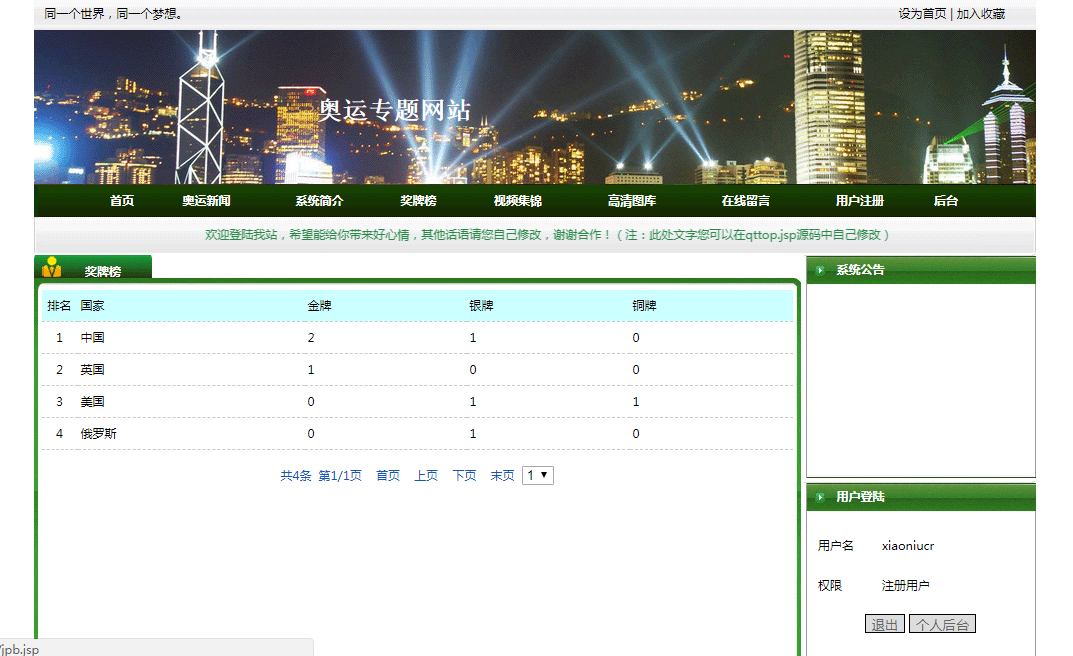Open 视频集锦 menu item

click(517, 200)
